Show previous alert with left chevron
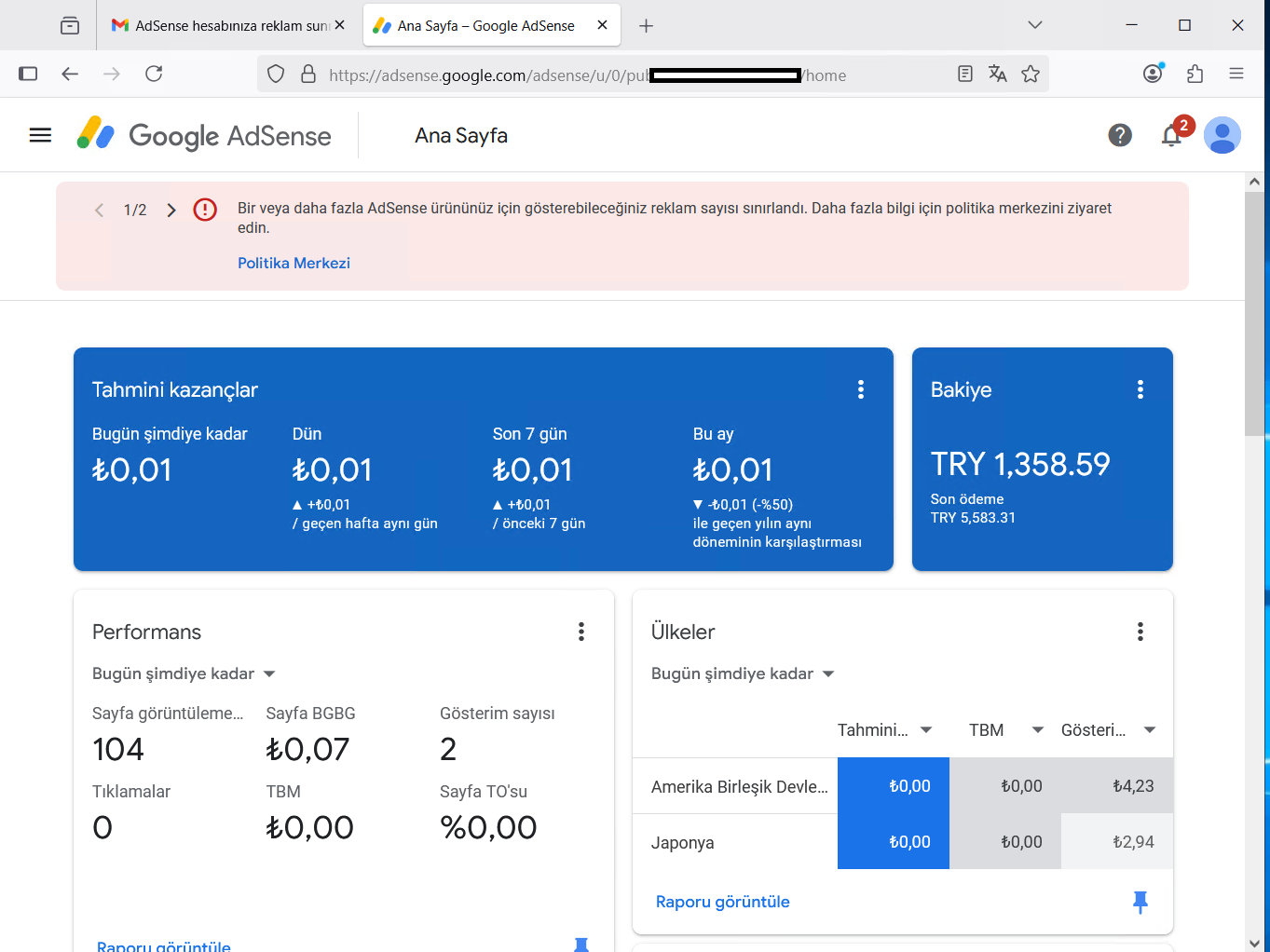The image size is (1270, 952). [100, 210]
